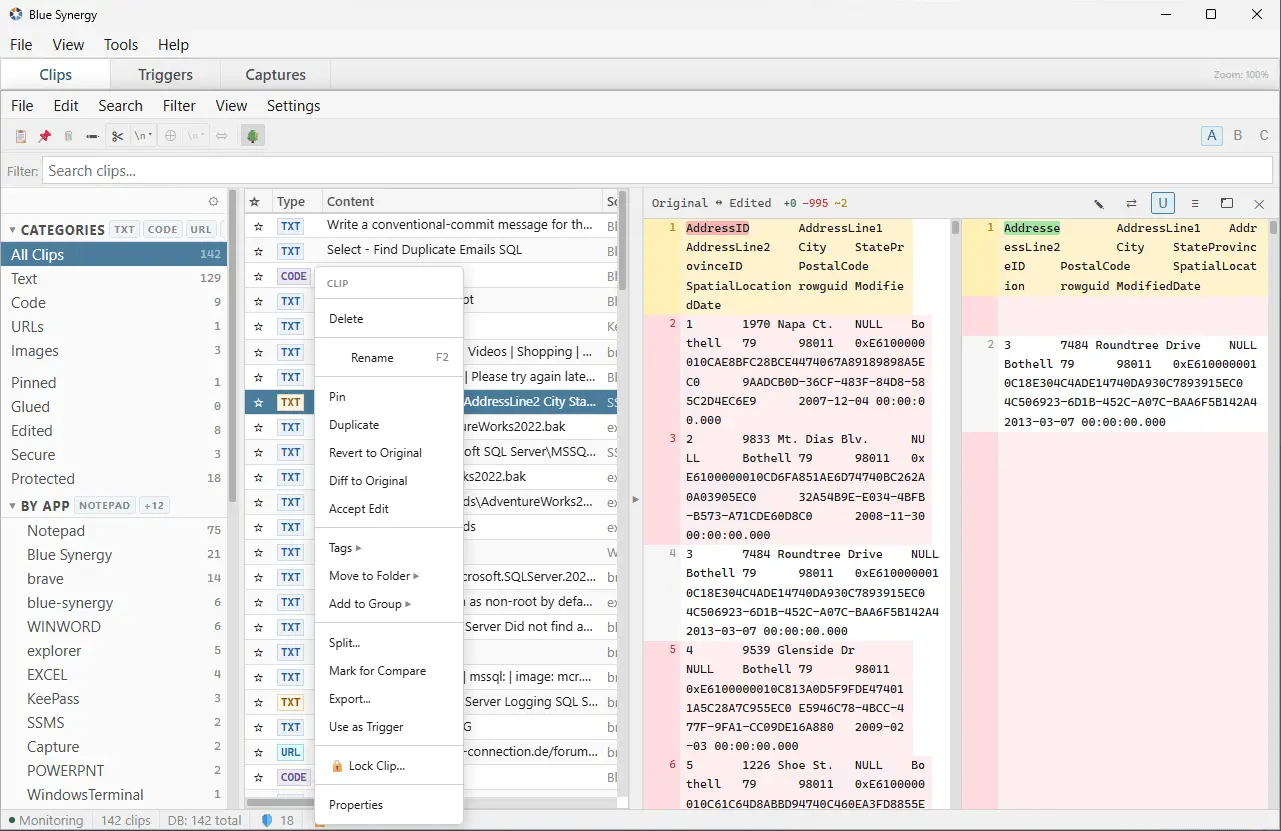Switch to clipboard set B
The image size is (1281, 831).
coord(1238,136)
